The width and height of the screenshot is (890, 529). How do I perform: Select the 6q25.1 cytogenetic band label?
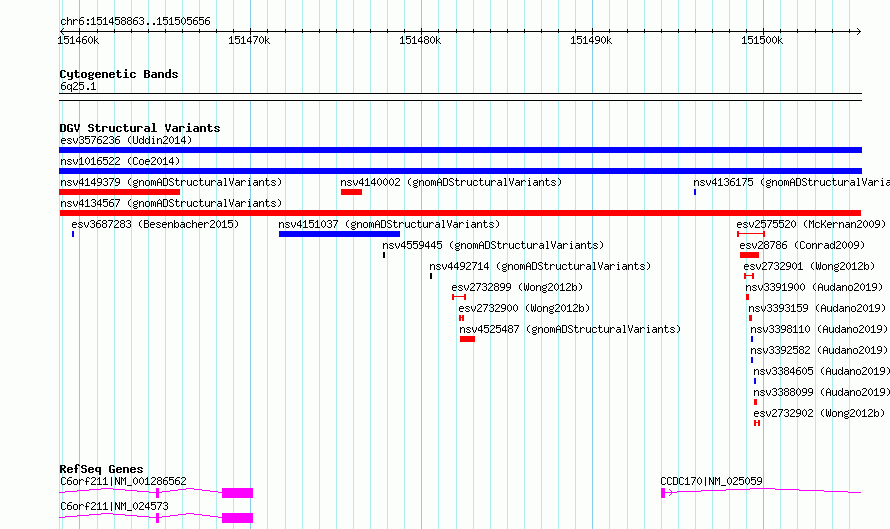click(x=78, y=86)
